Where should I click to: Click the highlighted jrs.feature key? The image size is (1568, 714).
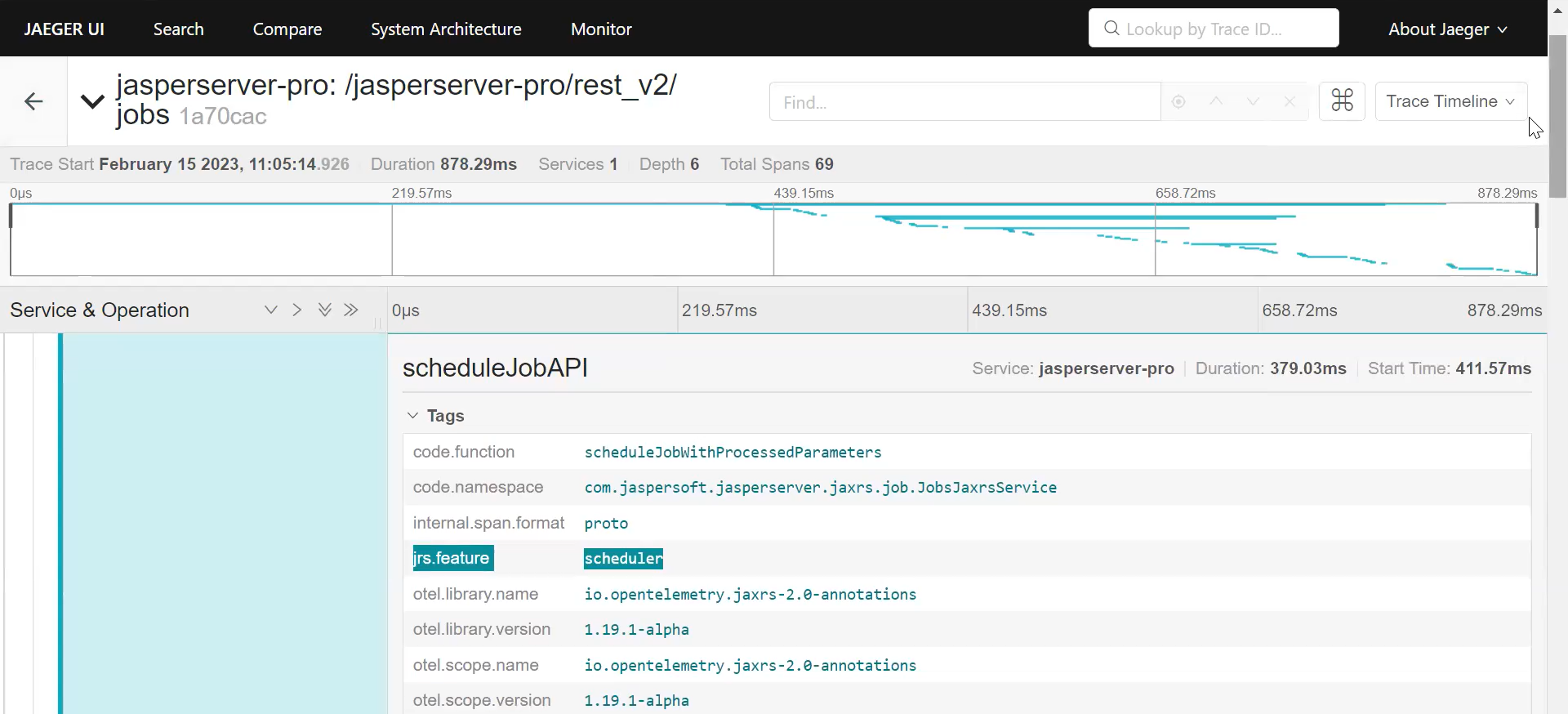453,558
